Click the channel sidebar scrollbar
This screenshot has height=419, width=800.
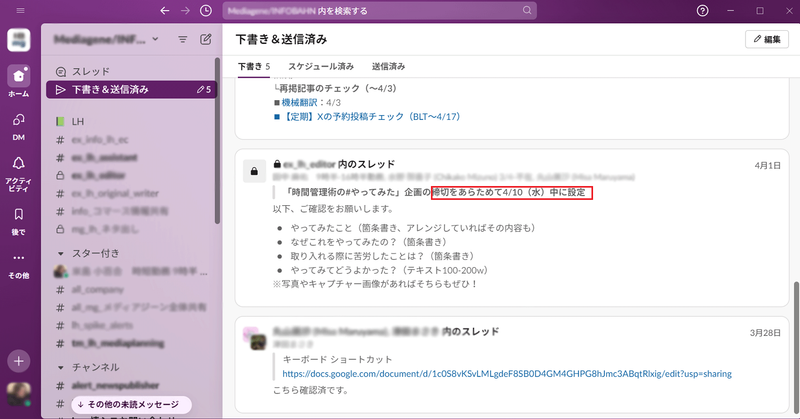point(218,141)
